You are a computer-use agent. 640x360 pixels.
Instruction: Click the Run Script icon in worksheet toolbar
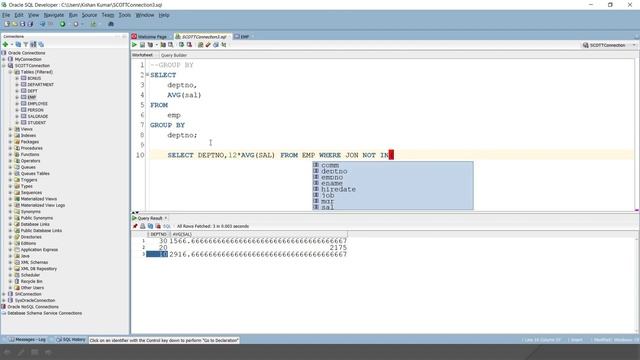click(x=142, y=45)
